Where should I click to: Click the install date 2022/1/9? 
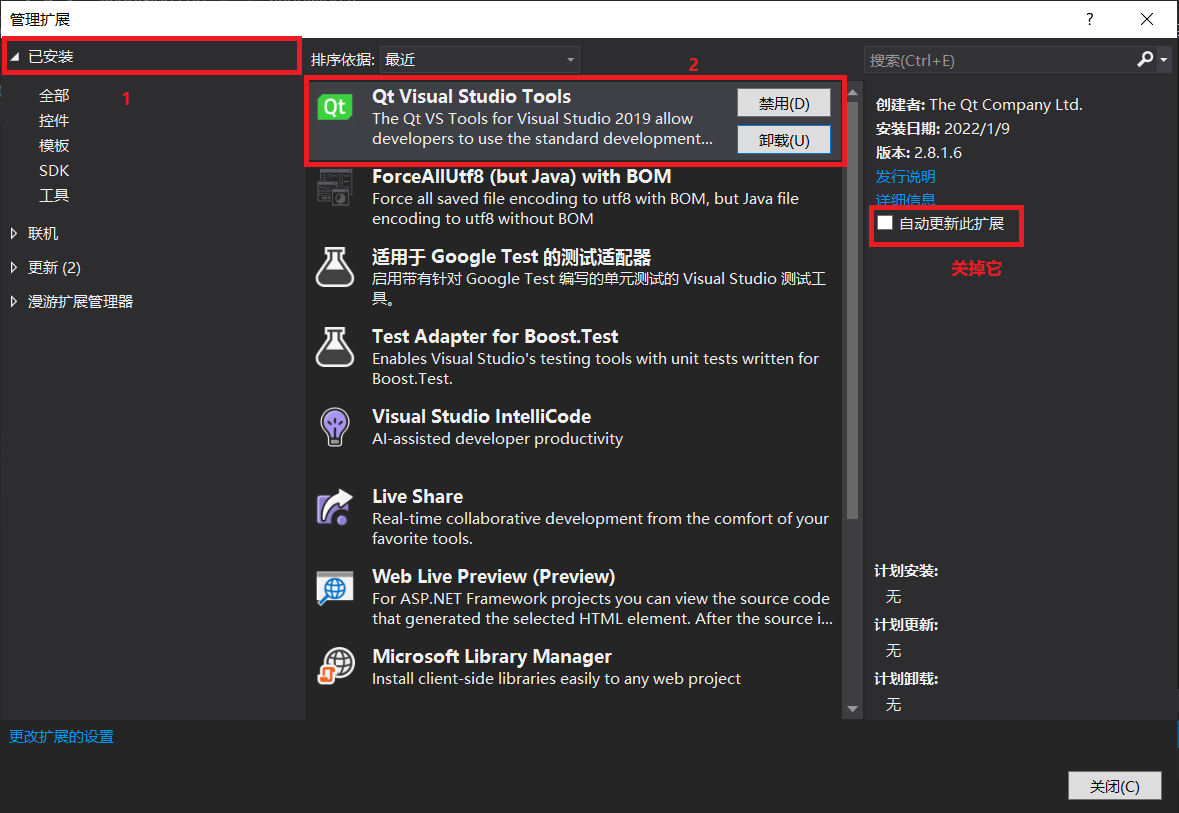977,129
